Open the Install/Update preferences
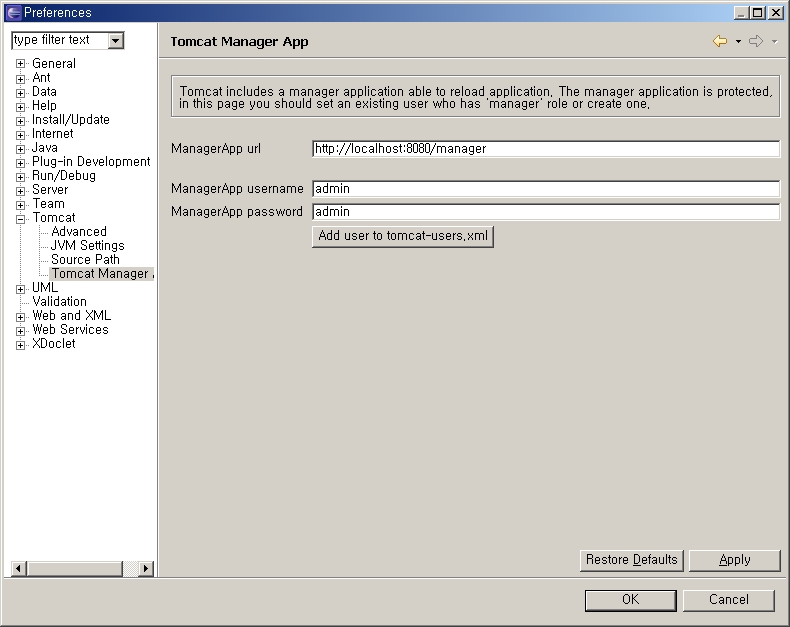The width and height of the screenshot is (790, 627). click(71, 120)
